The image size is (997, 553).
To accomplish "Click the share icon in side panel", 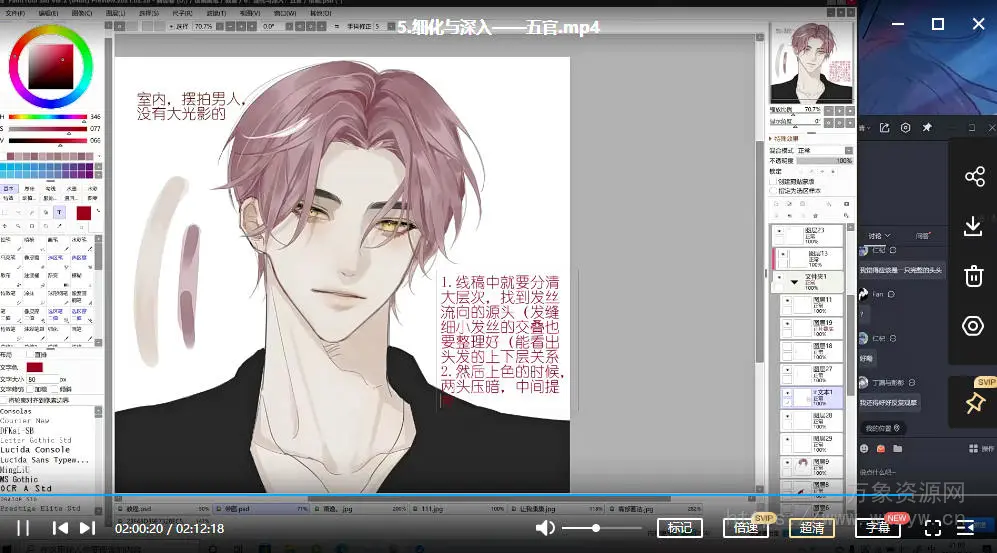I will pos(973,177).
